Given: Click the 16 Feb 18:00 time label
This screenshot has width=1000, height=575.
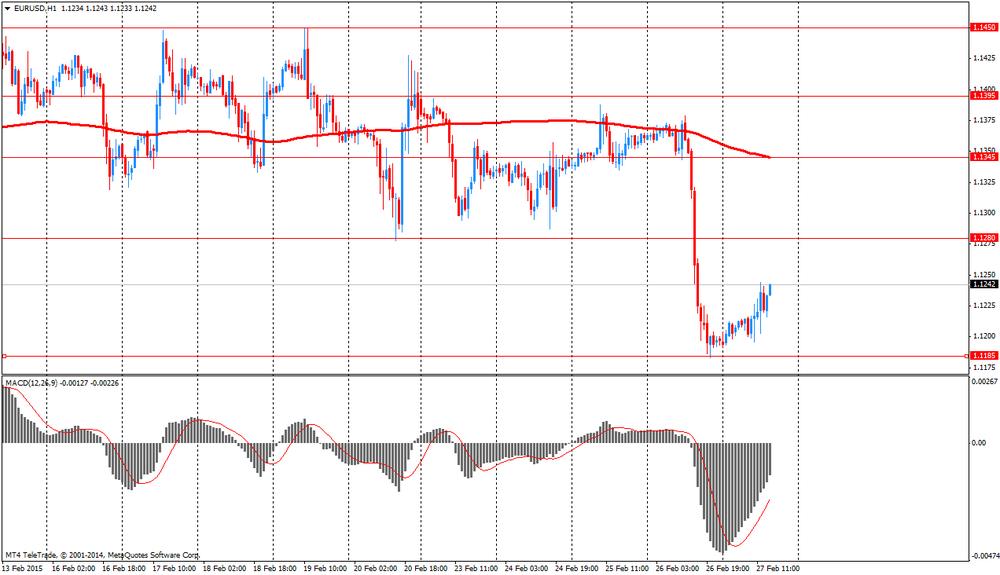Looking at the screenshot, I should (124, 569).
